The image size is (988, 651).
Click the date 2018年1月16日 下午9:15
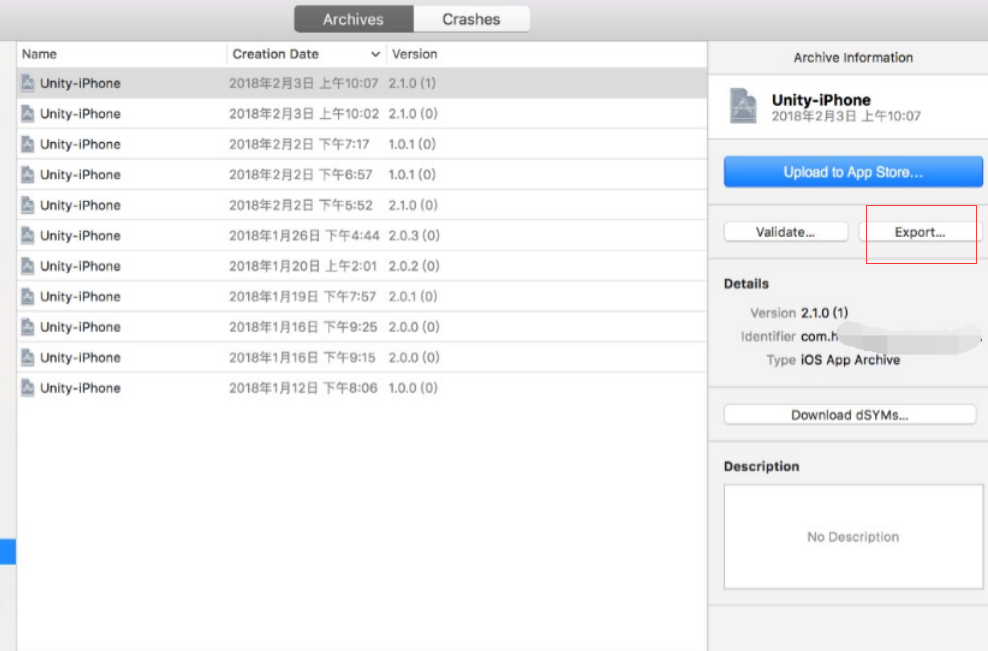pyautogui.click(x=302, y=357)
